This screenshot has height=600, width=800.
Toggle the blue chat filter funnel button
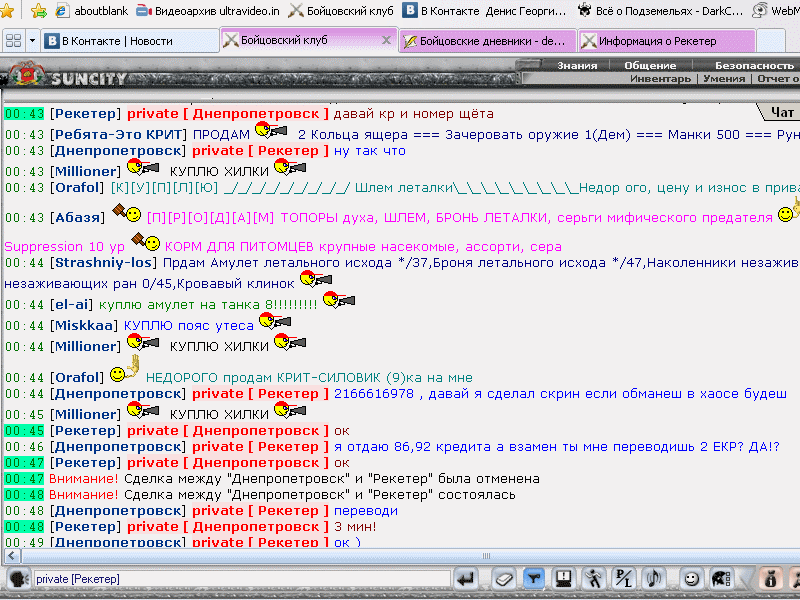pos(534,579)
